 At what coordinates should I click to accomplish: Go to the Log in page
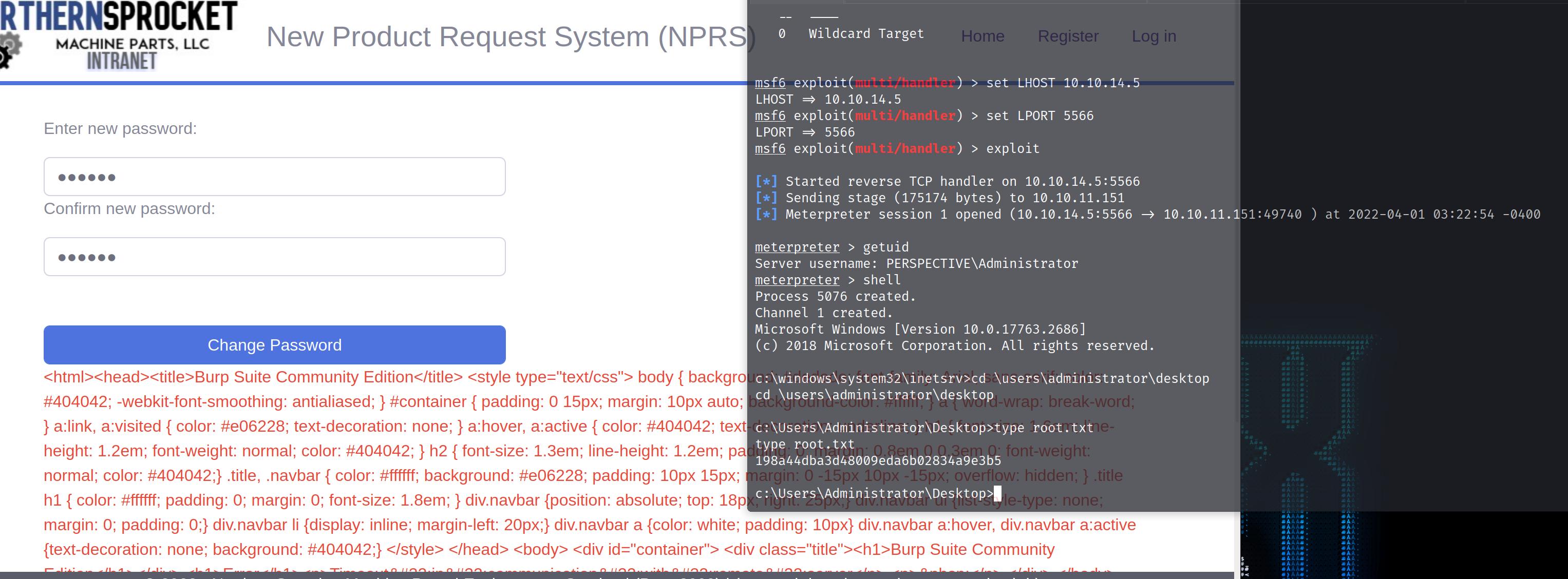[1154, 36]
